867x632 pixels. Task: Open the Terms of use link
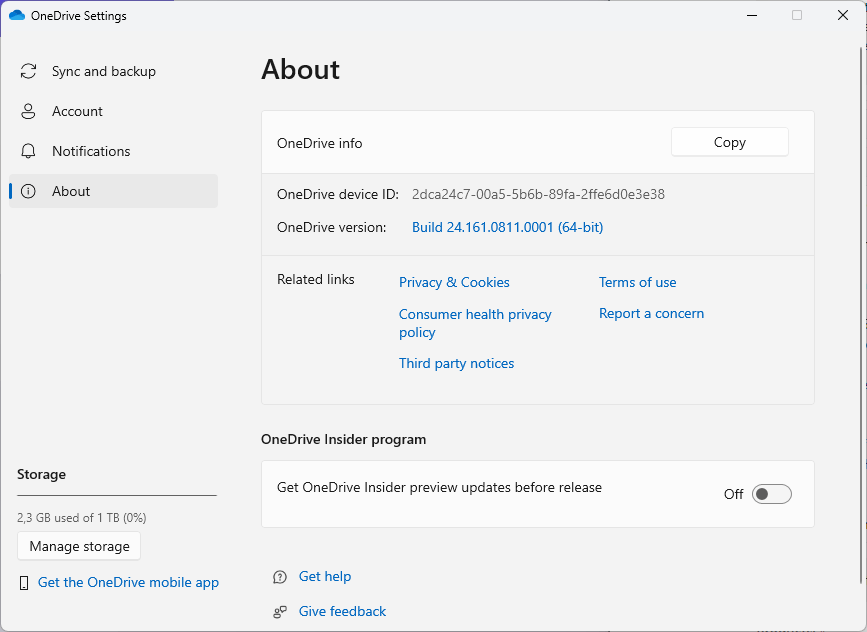pyautogui.click(x=637, y=283)
